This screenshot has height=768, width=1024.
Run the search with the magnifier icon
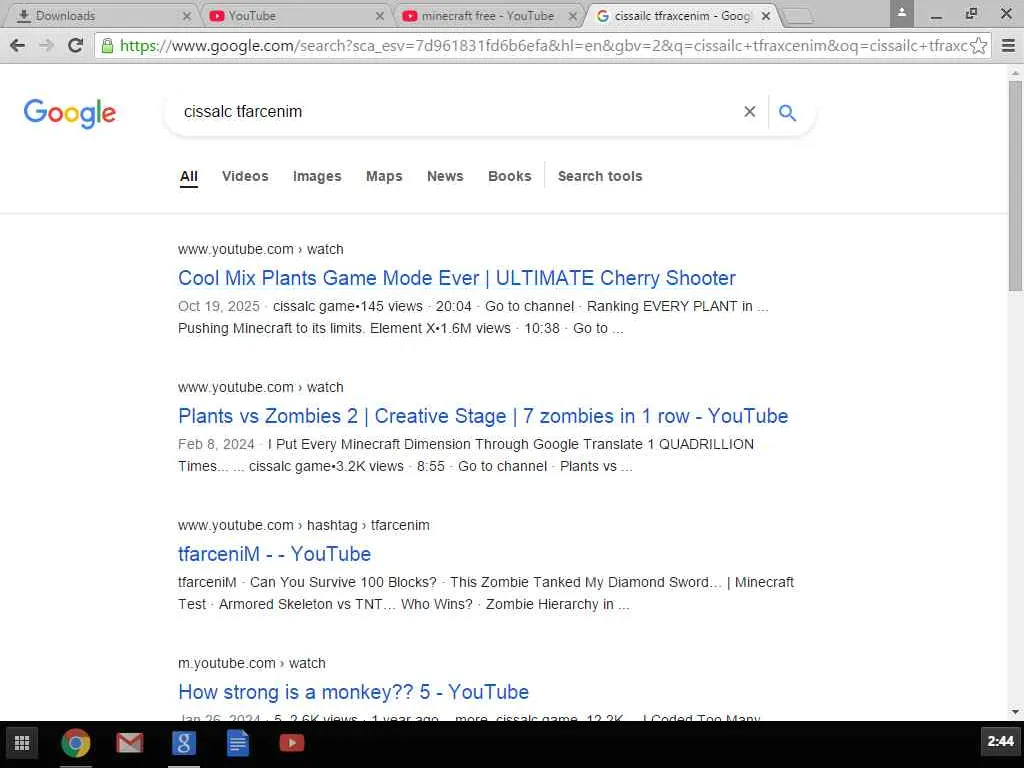pyautogui.click(x=788, y=112)
